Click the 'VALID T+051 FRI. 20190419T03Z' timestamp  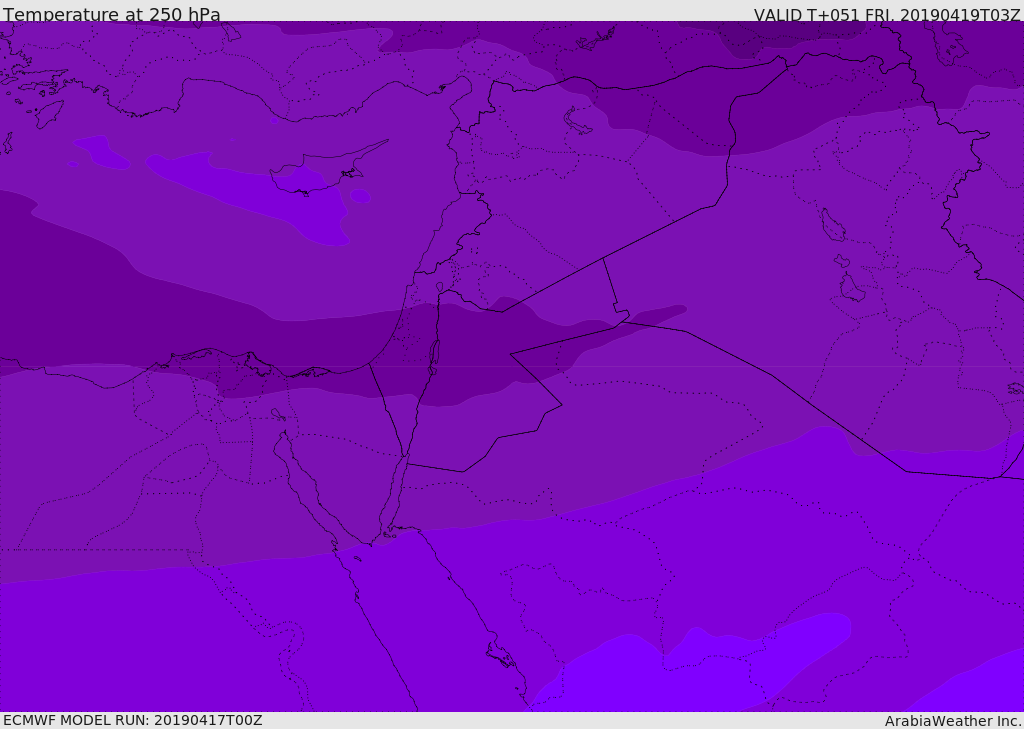tap(887, 15)
